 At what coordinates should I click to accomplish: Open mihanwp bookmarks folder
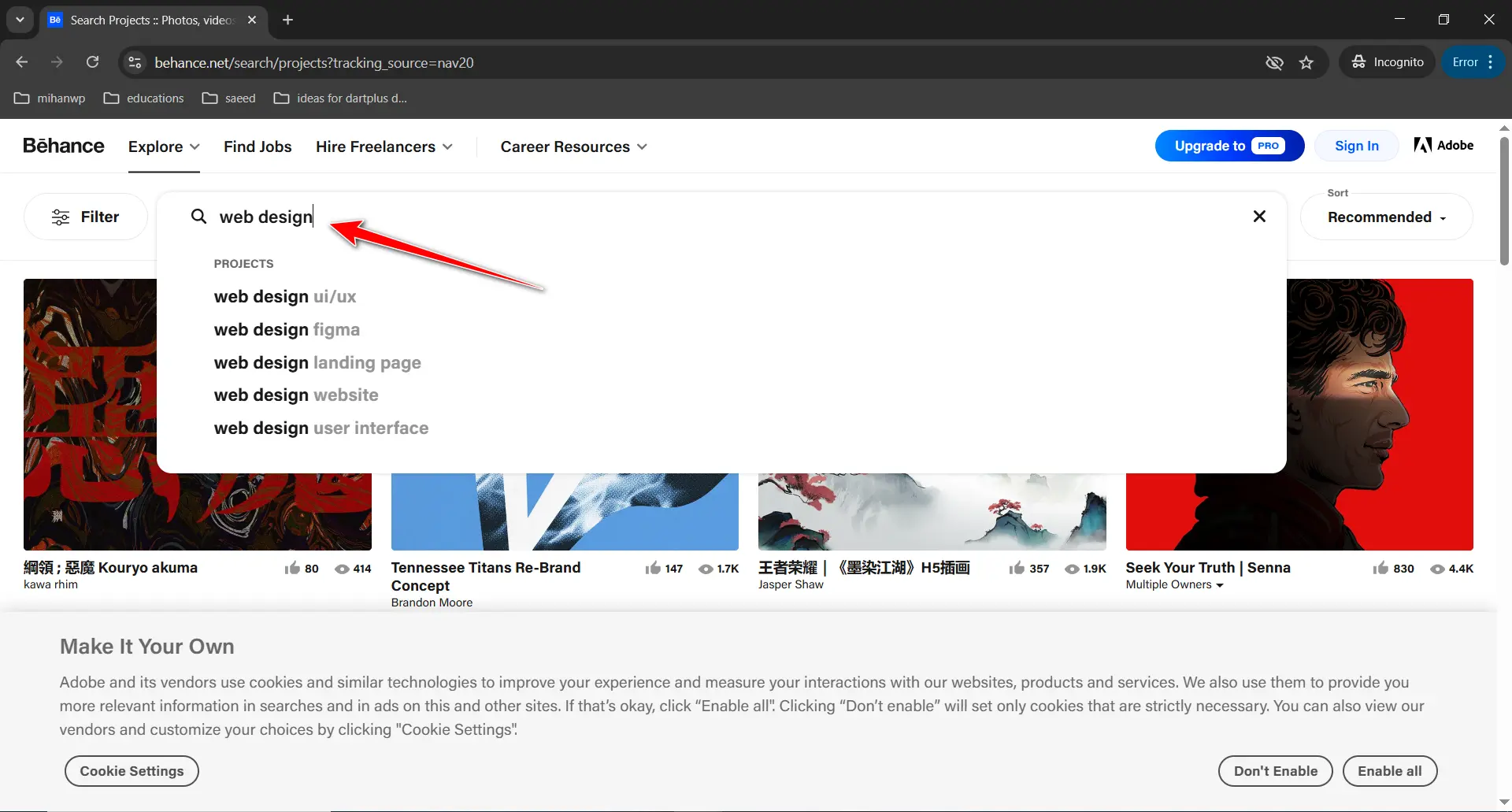[x=50, y=98]
